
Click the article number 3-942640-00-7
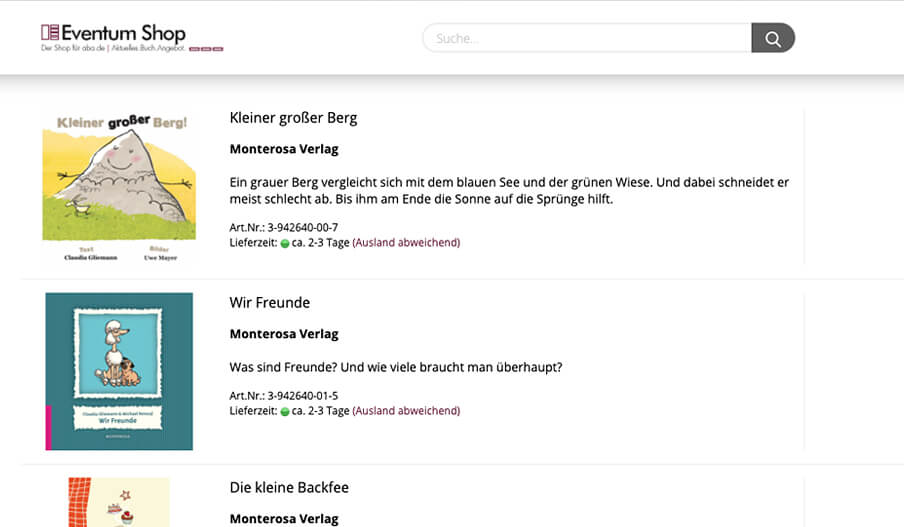coord(303,228)
